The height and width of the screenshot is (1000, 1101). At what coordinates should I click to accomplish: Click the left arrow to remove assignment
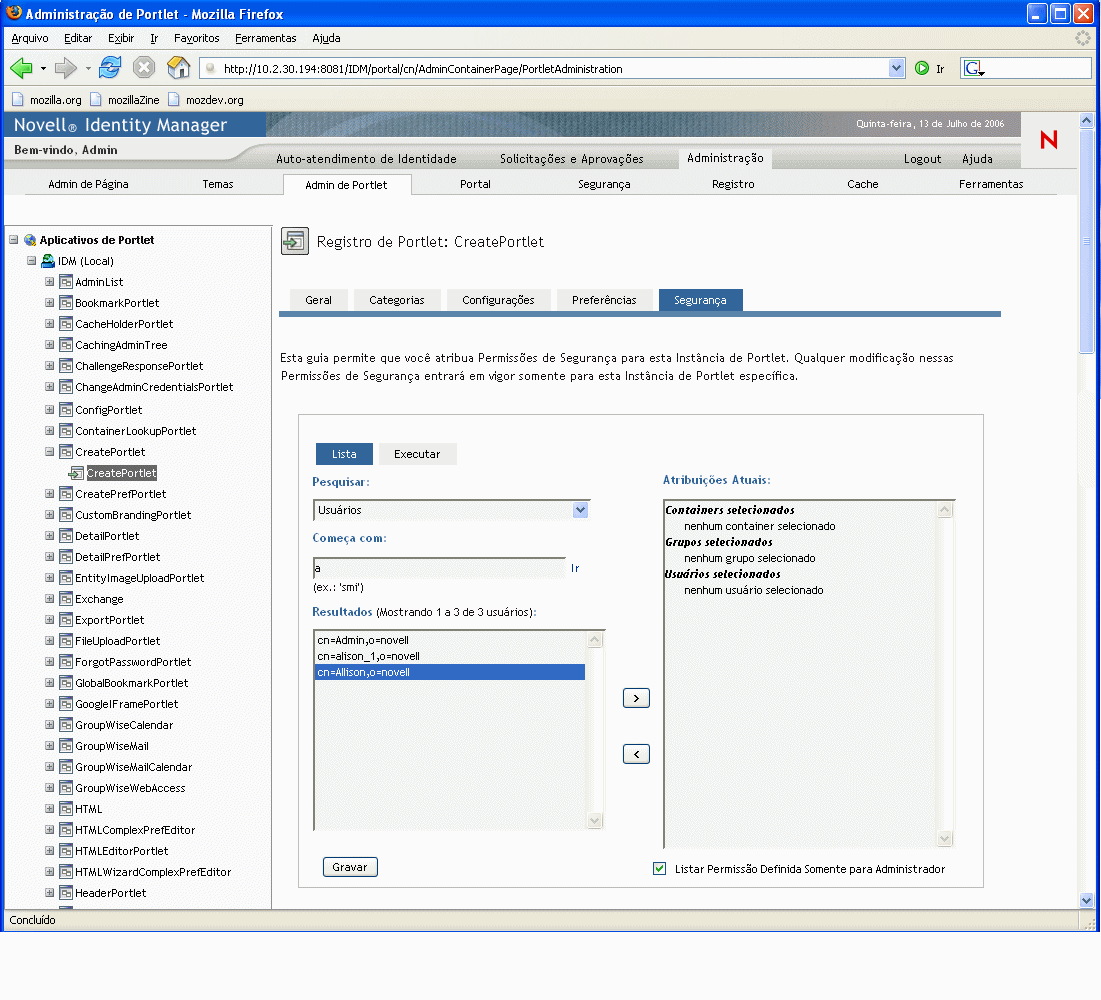point(636,754)
